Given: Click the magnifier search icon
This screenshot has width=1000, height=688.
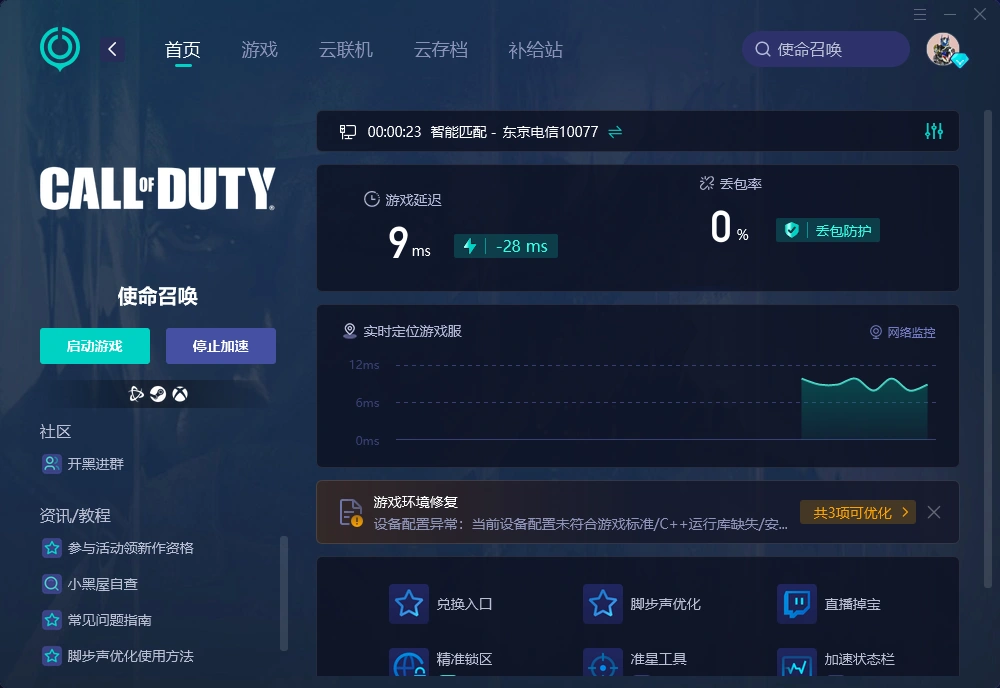Looking at the screenshot, I should (x=763, y=49).
